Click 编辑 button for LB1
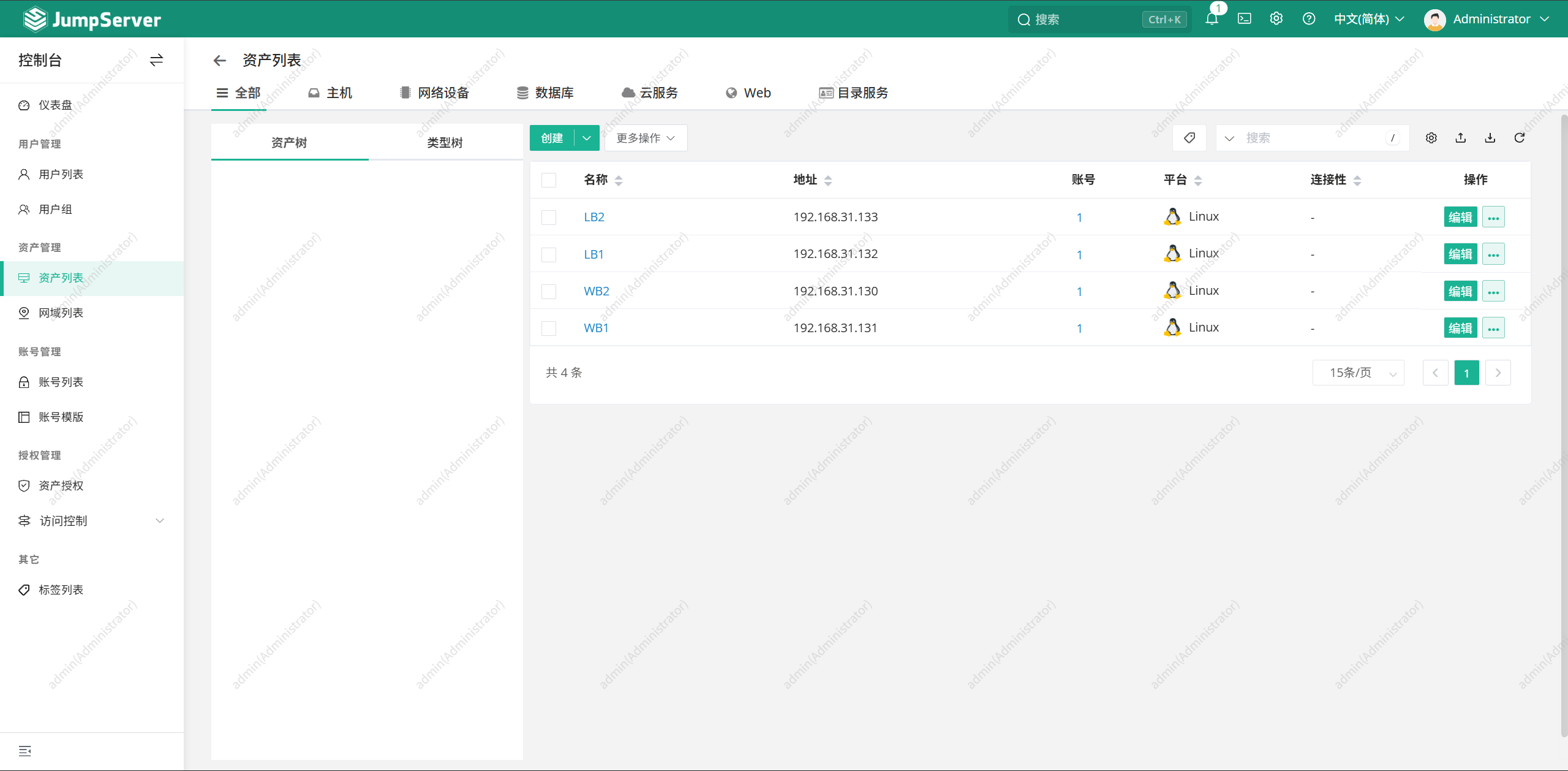The width and height of the screenshot is (1568, 771). pos(1460,254)
